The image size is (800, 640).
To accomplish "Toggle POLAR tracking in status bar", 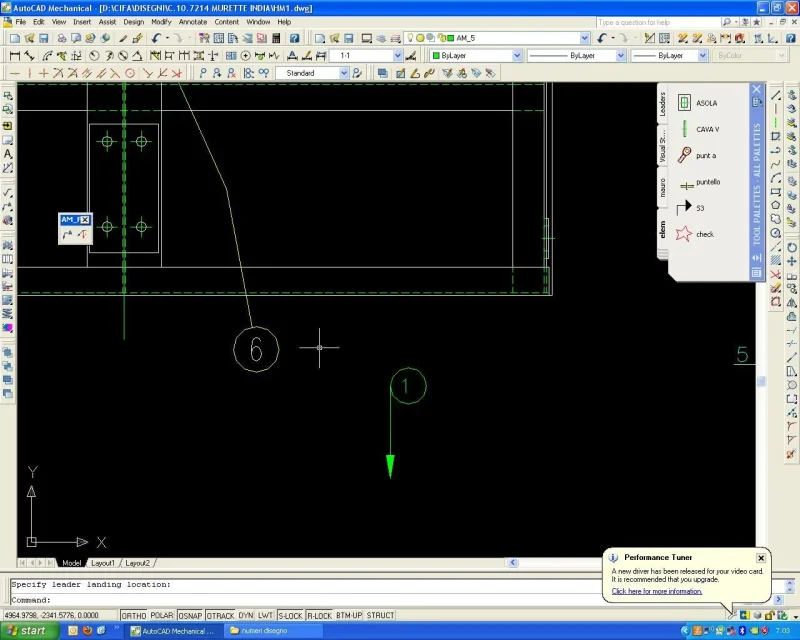I will [x=162, y=616].
